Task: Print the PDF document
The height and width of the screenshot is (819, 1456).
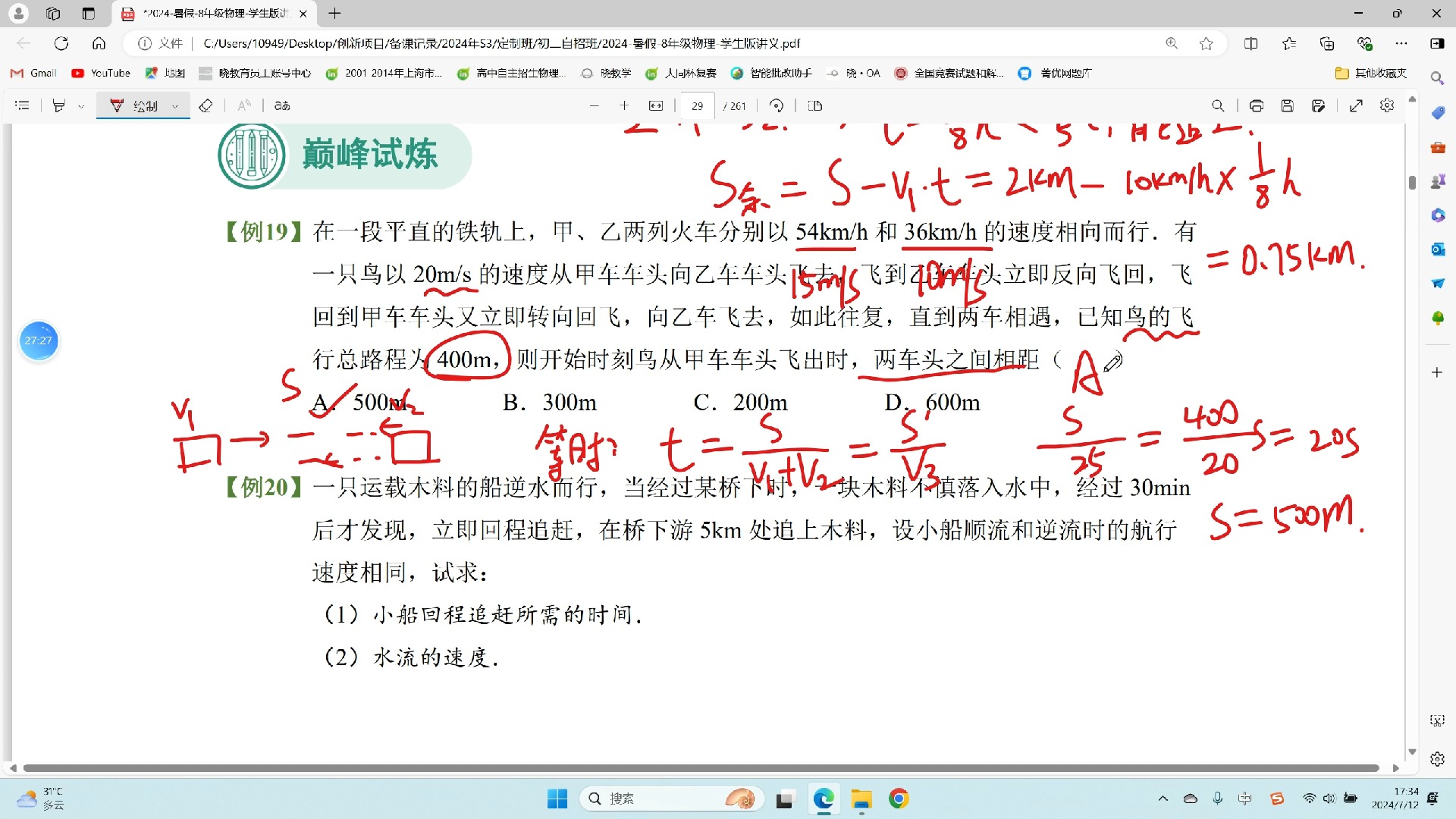Action: click(1257, 106)
